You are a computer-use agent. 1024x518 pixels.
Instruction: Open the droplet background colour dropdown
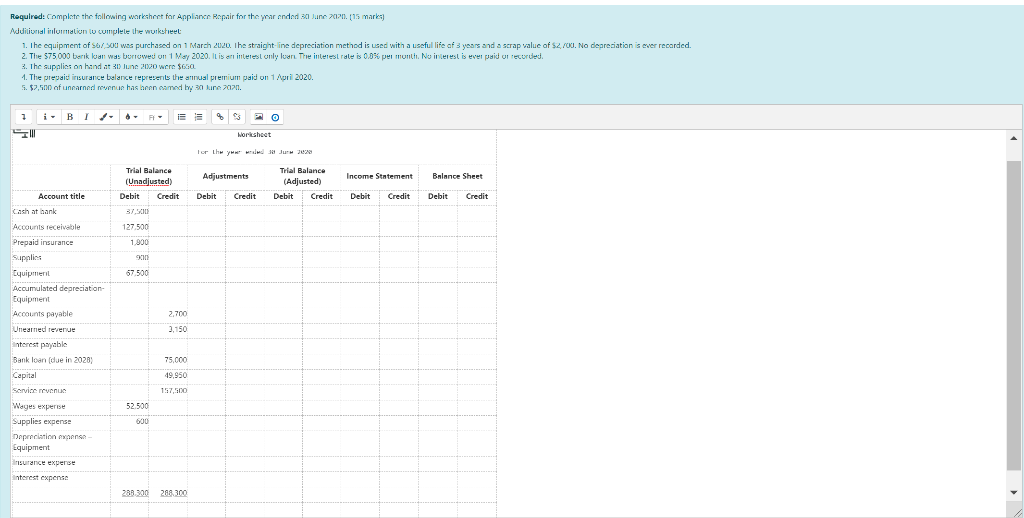pyautogui.click(x=131, y=117)
